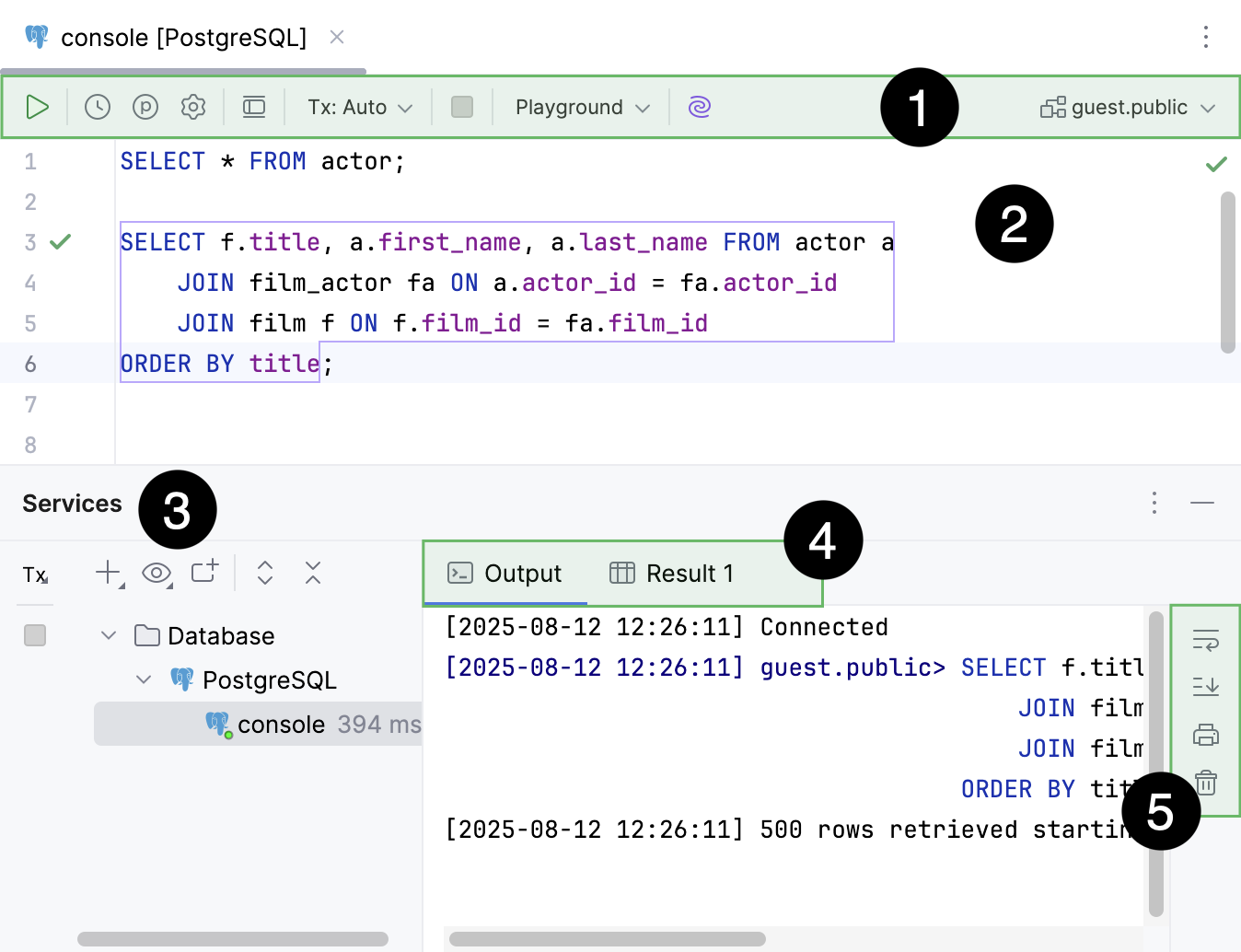
Task: Collapse the PostgreSQL tree node
Action: [143, 679]
